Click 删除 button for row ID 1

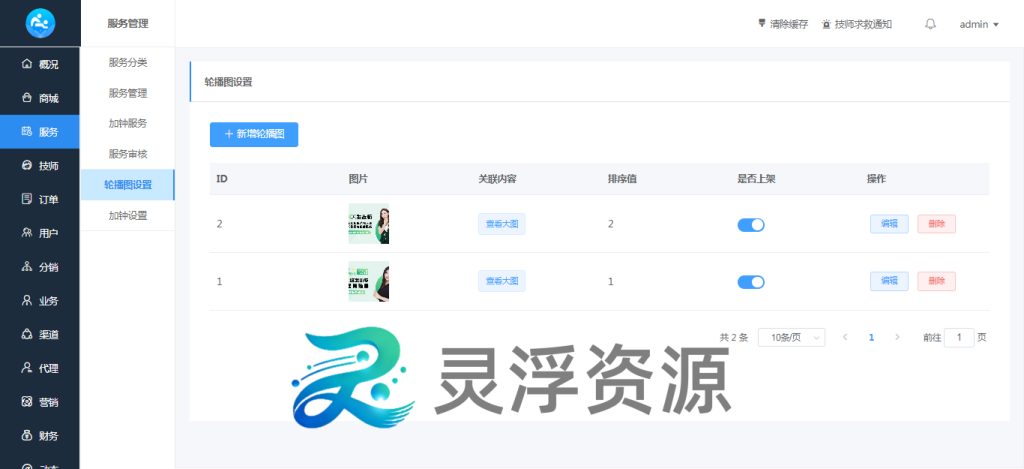click(x=936, y=281)
